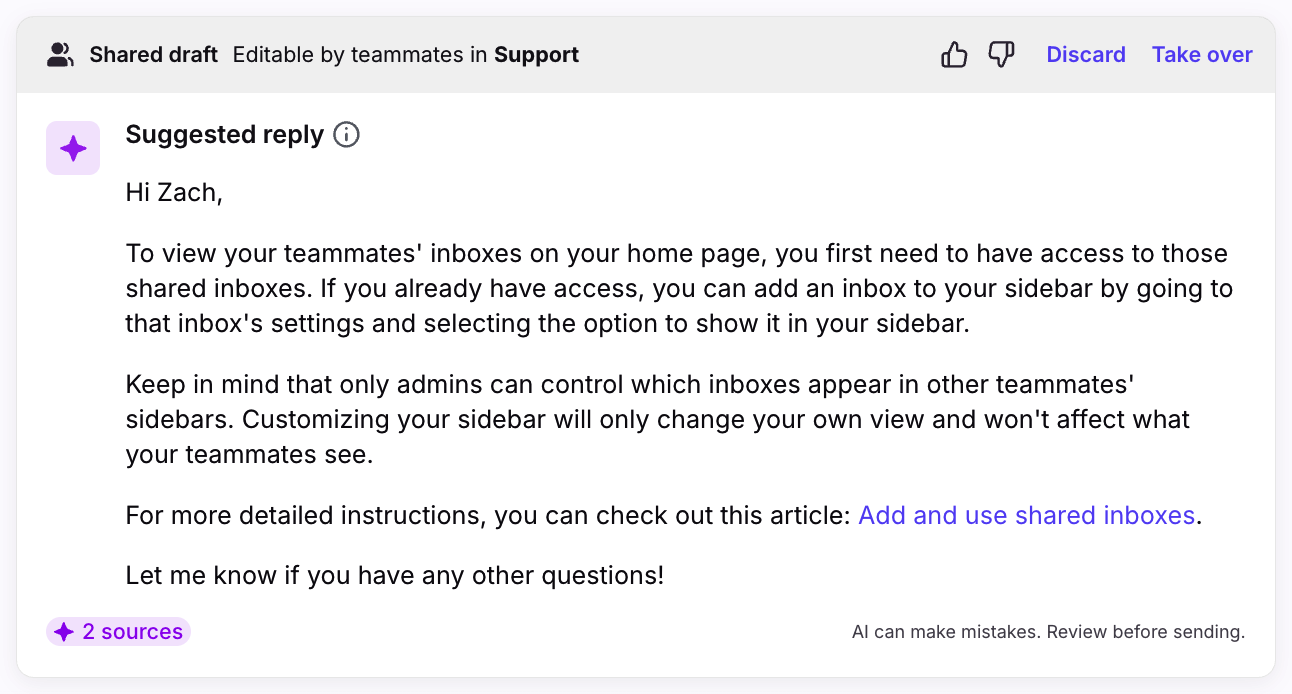Screen dimensions: 1292x694
Task: Click the purple sparkle AI avatar
Action: point(73,148)
